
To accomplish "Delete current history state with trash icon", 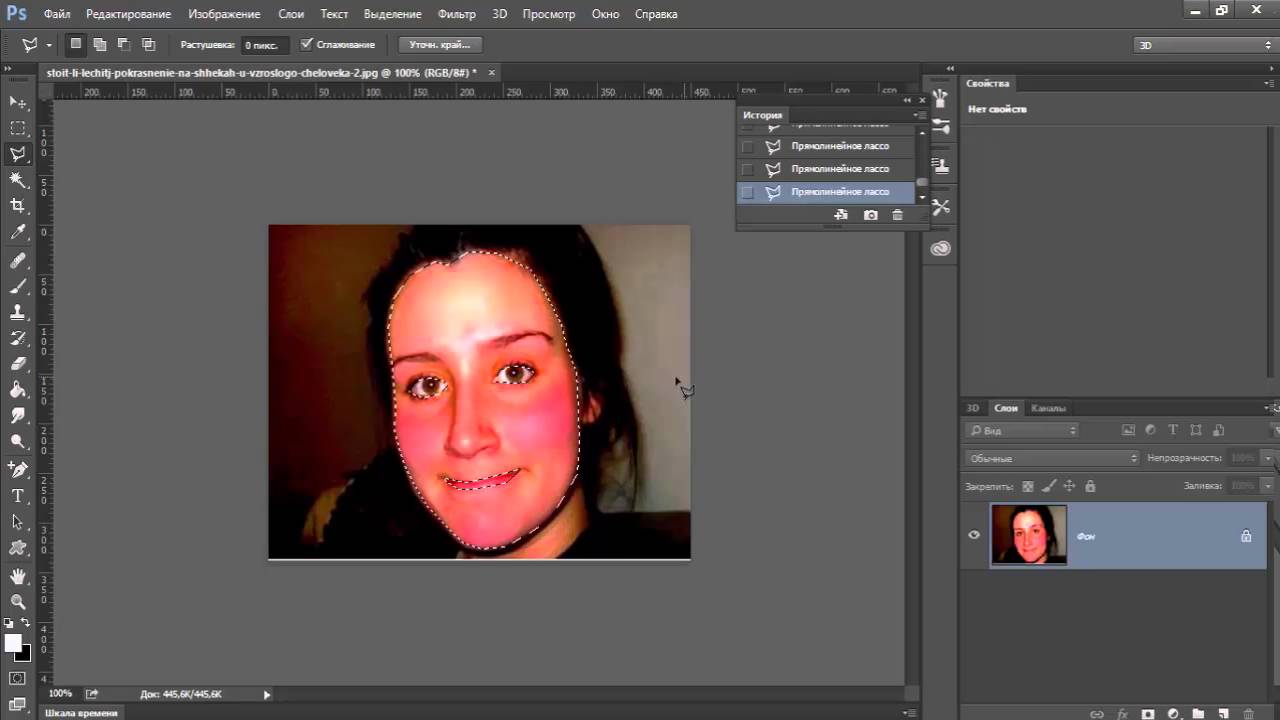I will [897, 215].
